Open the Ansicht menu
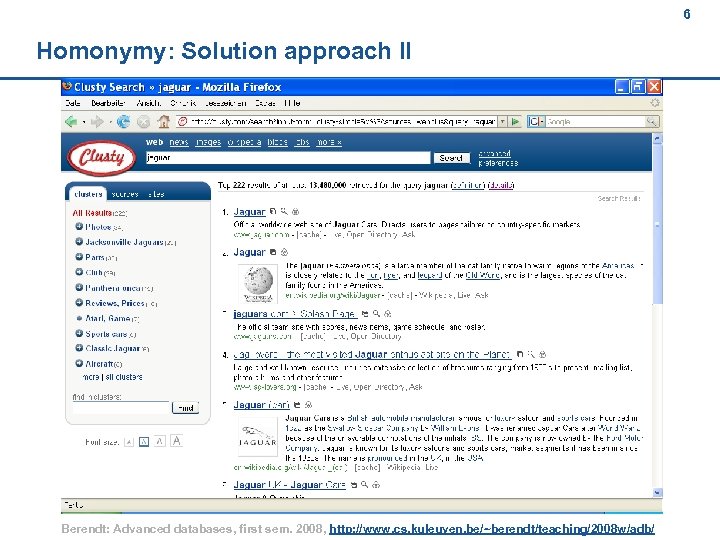The image size is (720, 540). pos(148,103)
